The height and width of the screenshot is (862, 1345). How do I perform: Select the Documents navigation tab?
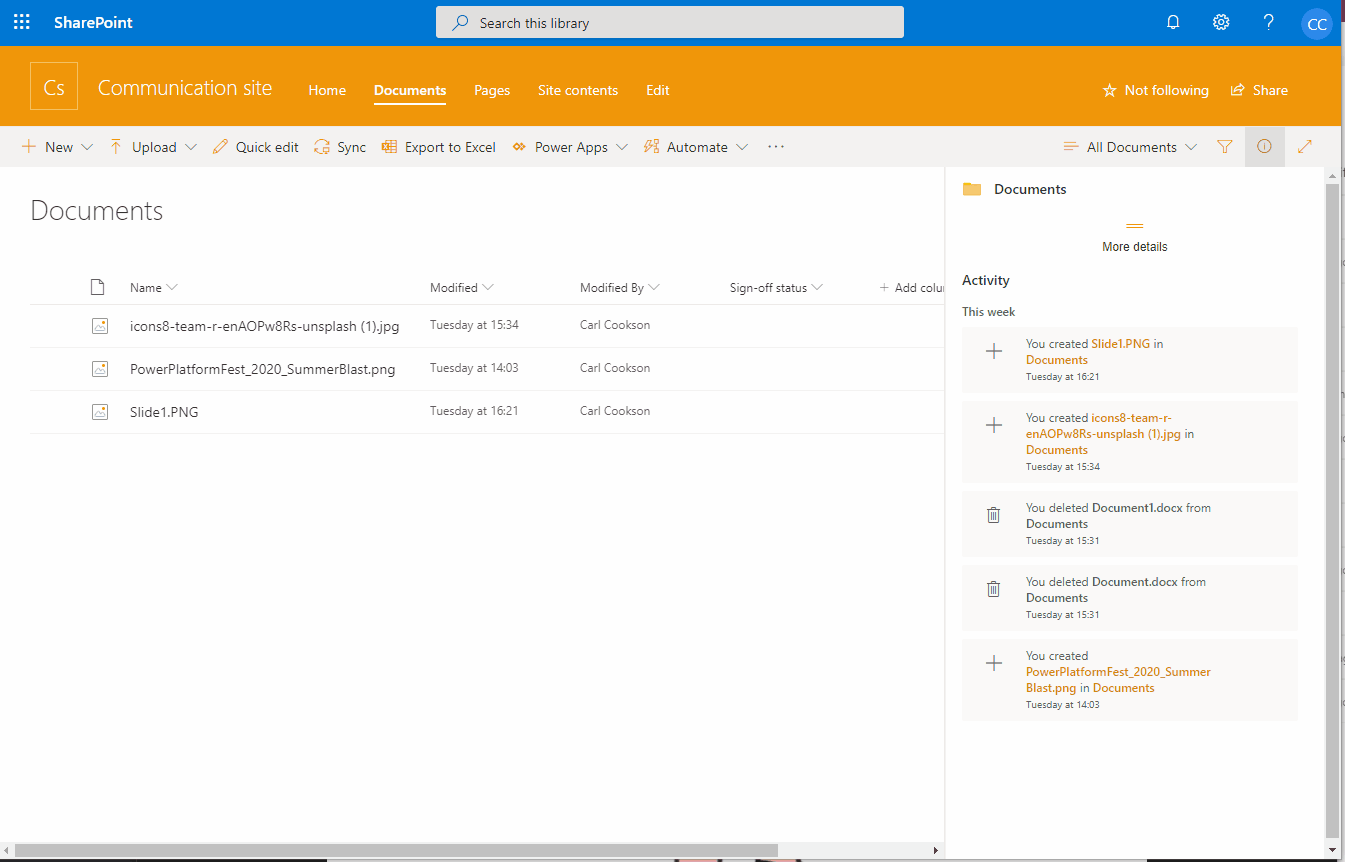[410, 90]
